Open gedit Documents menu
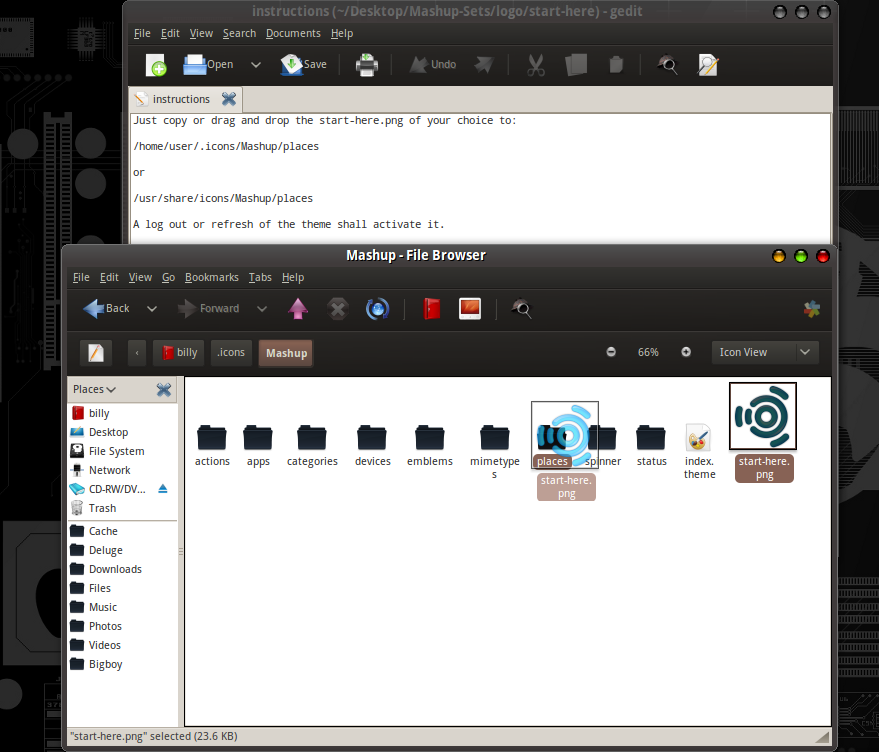Image resolution: width=879 pixels, height=752 pixels. coord(293,34)
